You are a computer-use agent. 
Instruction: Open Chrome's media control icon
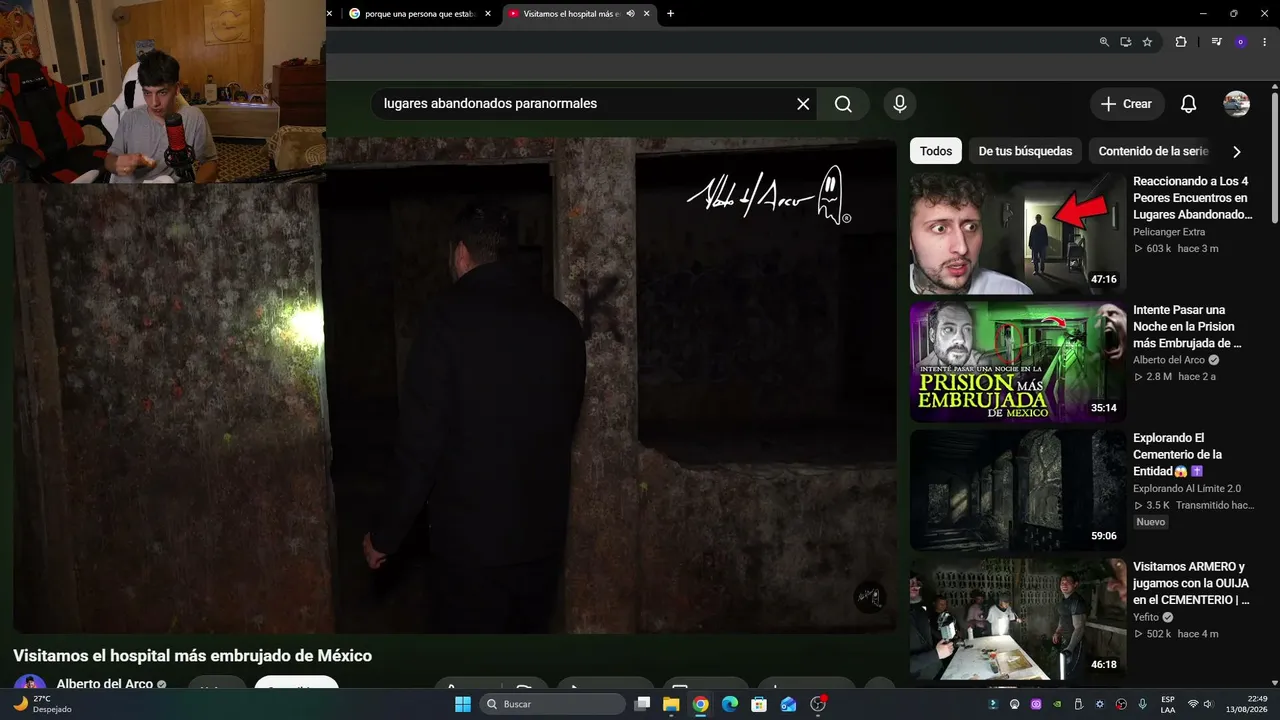pos(1216,42)
